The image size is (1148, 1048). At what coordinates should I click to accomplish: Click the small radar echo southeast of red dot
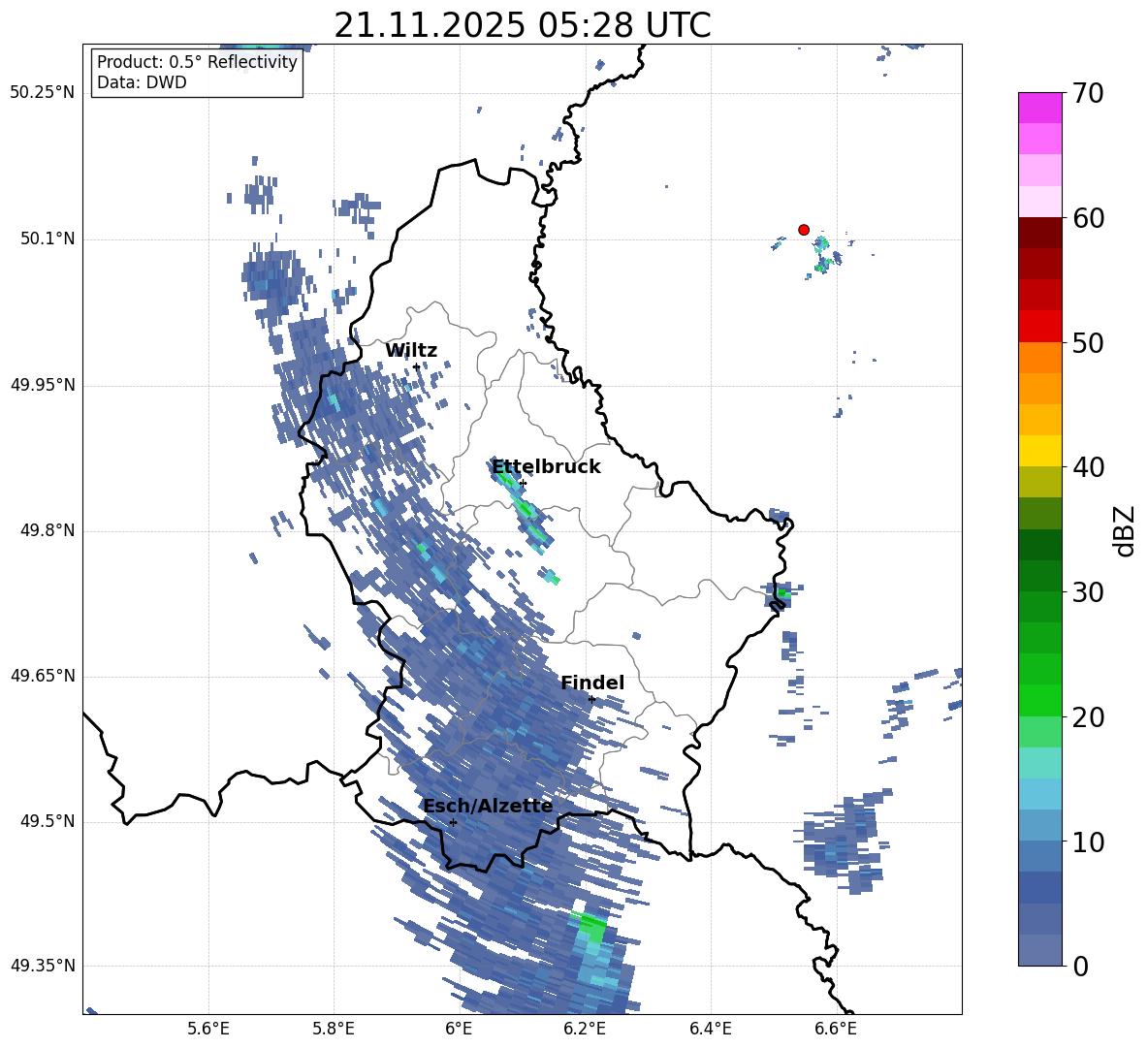pyautogui.click(x=823, y=254)
